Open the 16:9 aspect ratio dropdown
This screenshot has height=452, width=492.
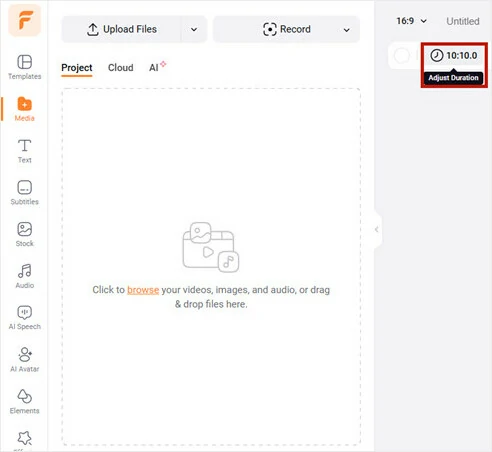411,21
